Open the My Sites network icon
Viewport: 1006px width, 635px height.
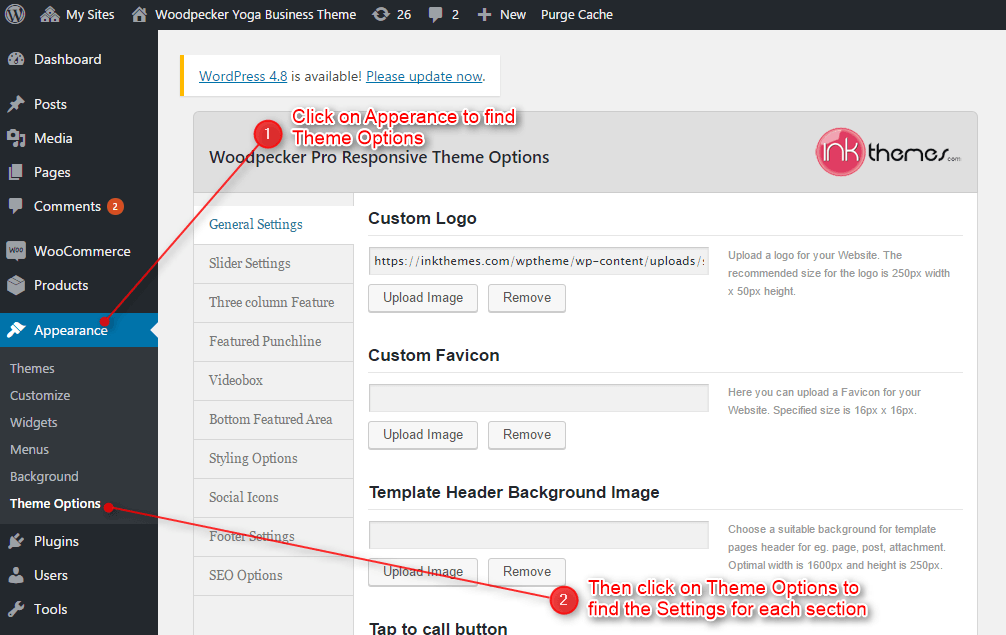[x=49, y=14]
